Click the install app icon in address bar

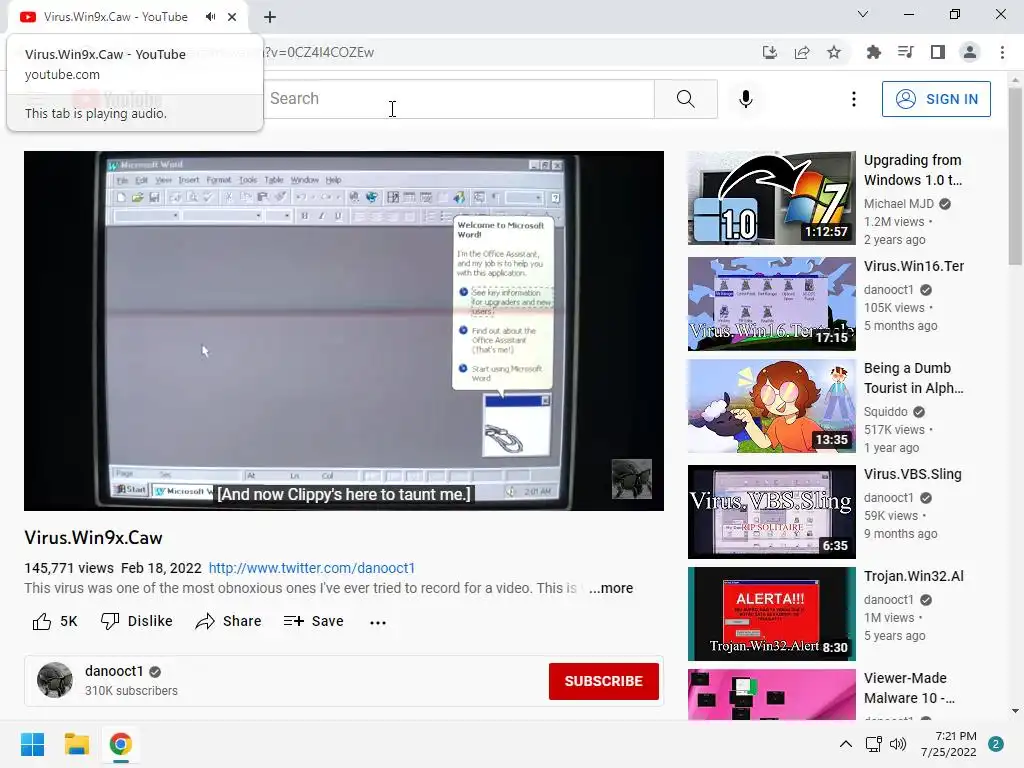point(770,52)
